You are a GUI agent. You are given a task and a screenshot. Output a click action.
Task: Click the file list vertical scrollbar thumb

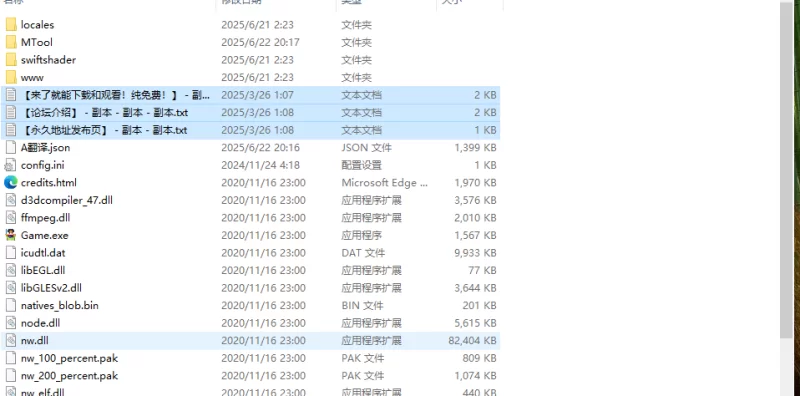(786, 169)
